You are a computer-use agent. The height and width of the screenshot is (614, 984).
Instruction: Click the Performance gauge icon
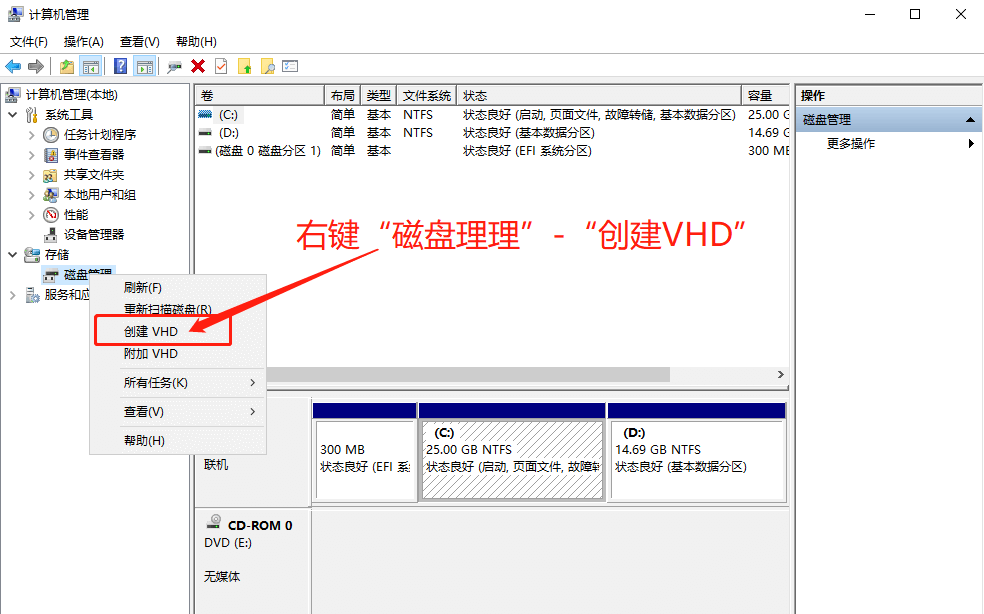(51, 215)
